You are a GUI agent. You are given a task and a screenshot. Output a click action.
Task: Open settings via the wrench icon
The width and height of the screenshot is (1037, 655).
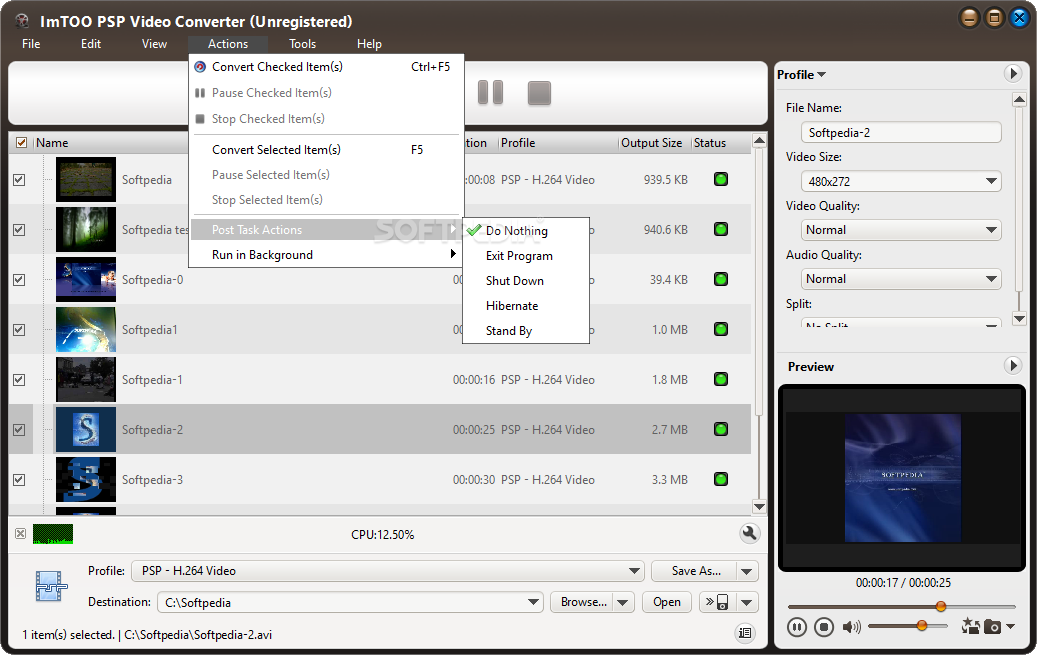[x=749, y=533]
